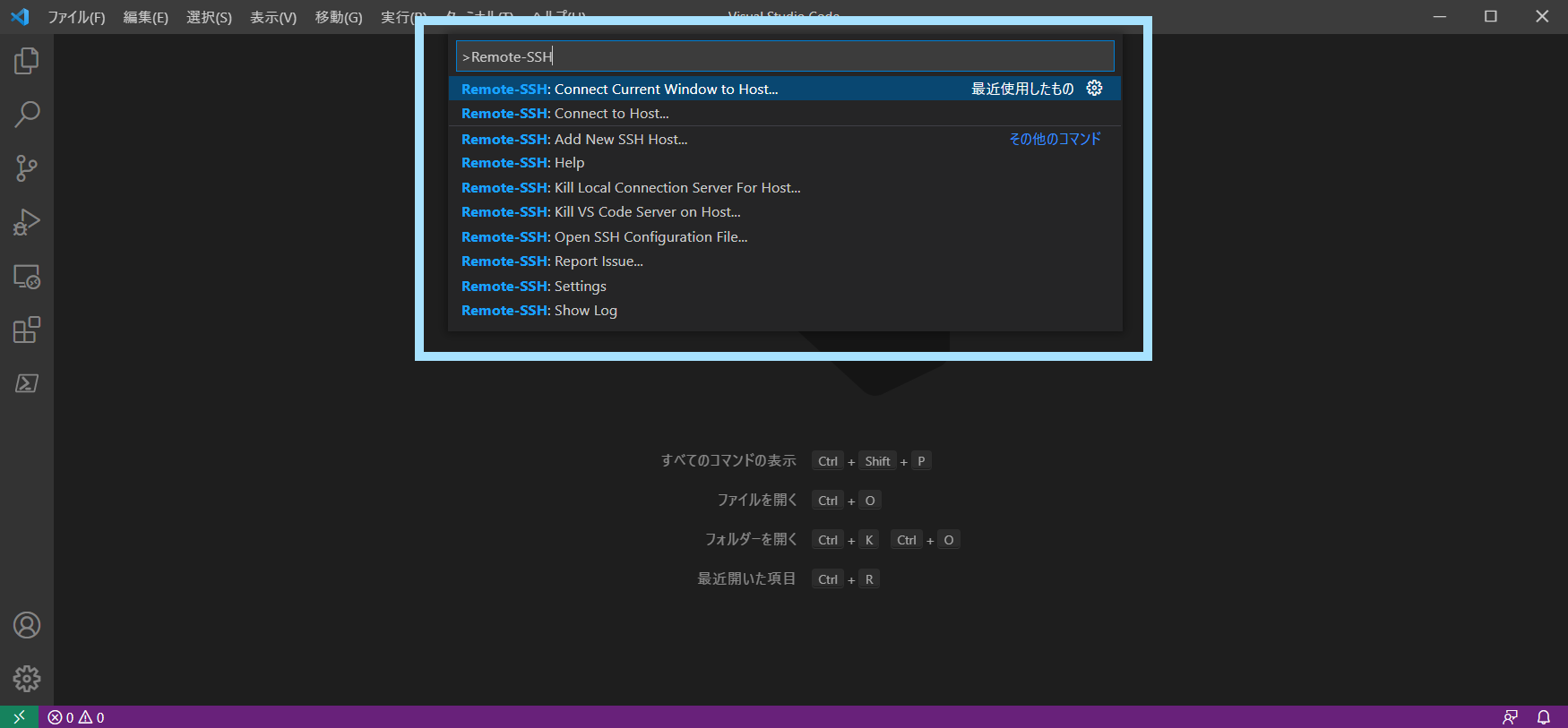
Task: Click the feedback icon in the status bar
Action: point(1510,717)
